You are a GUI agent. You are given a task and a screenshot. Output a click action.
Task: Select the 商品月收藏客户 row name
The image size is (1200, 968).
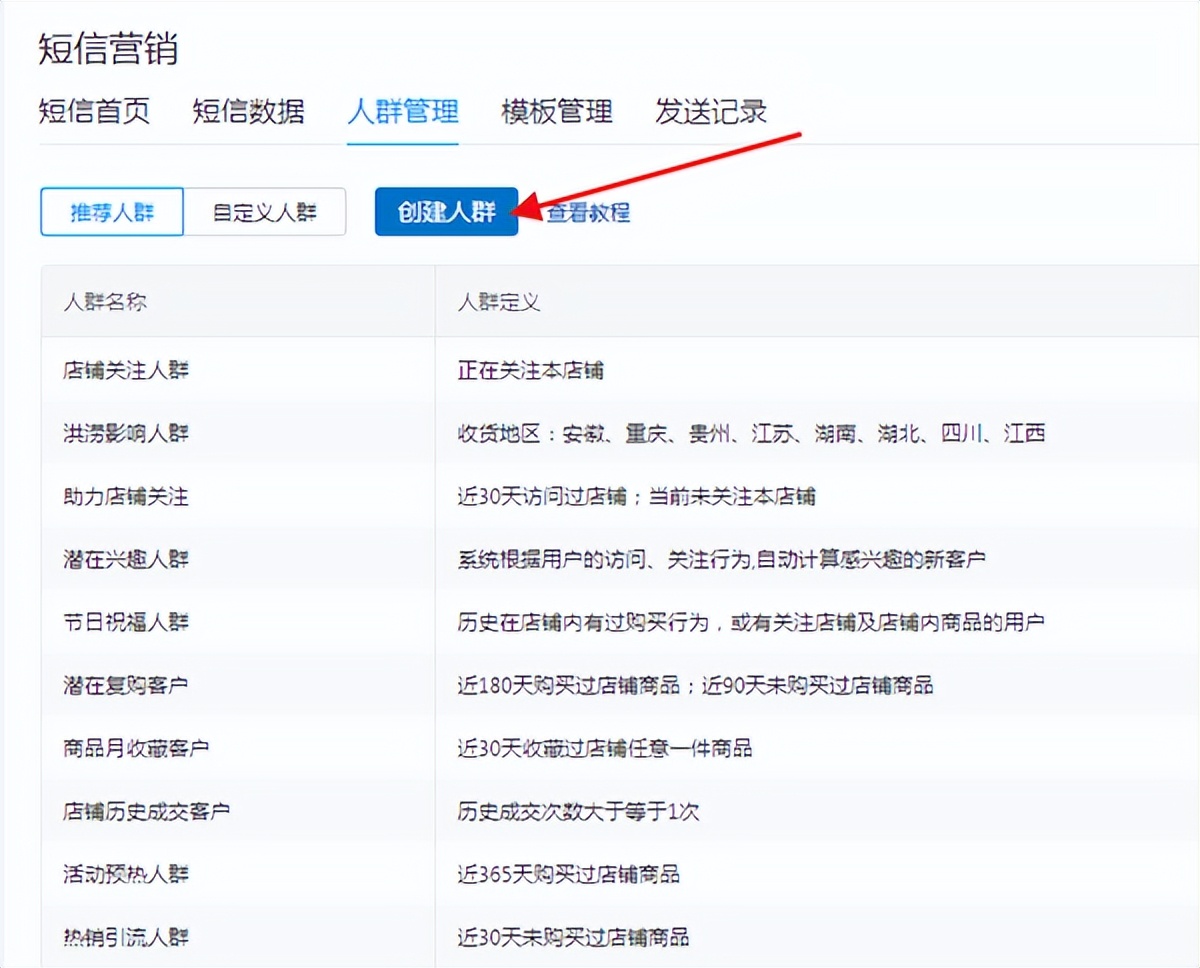coord(136,748)
